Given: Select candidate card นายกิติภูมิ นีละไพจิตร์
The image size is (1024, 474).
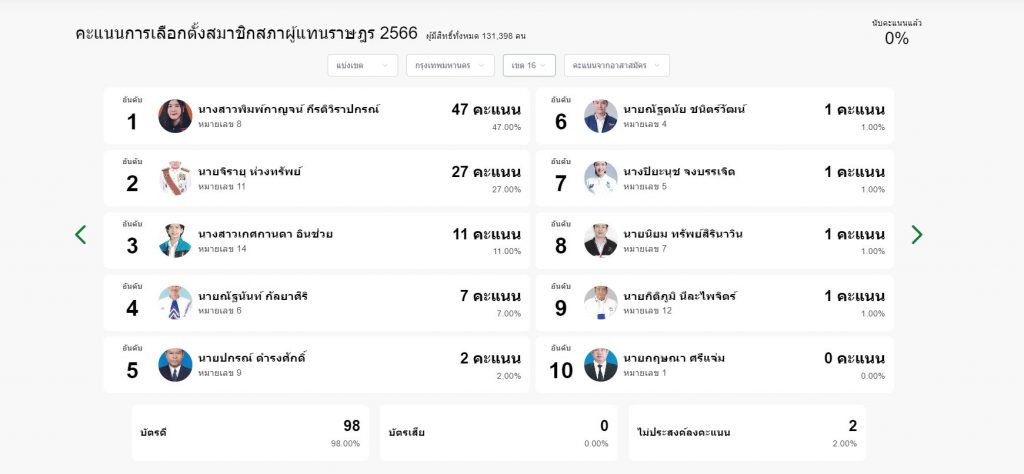Looking at the screenshot, I should 714,303.
